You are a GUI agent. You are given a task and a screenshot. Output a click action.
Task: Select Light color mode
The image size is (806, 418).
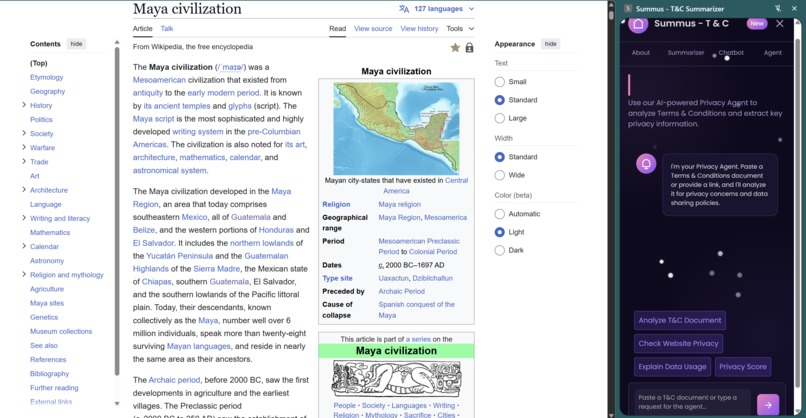pos(499,232)
